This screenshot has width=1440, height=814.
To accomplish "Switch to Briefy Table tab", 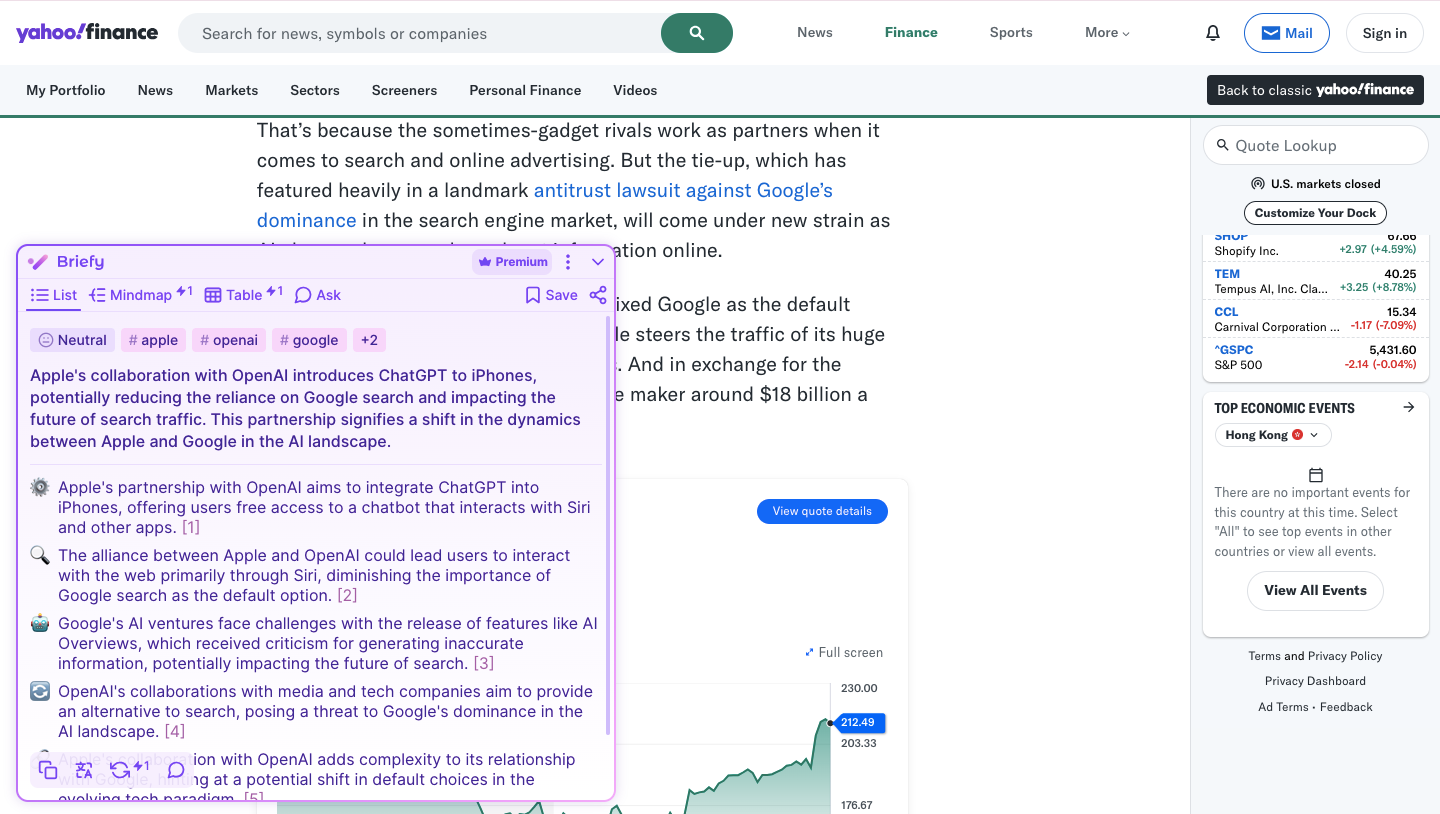I will pos(243,295).
